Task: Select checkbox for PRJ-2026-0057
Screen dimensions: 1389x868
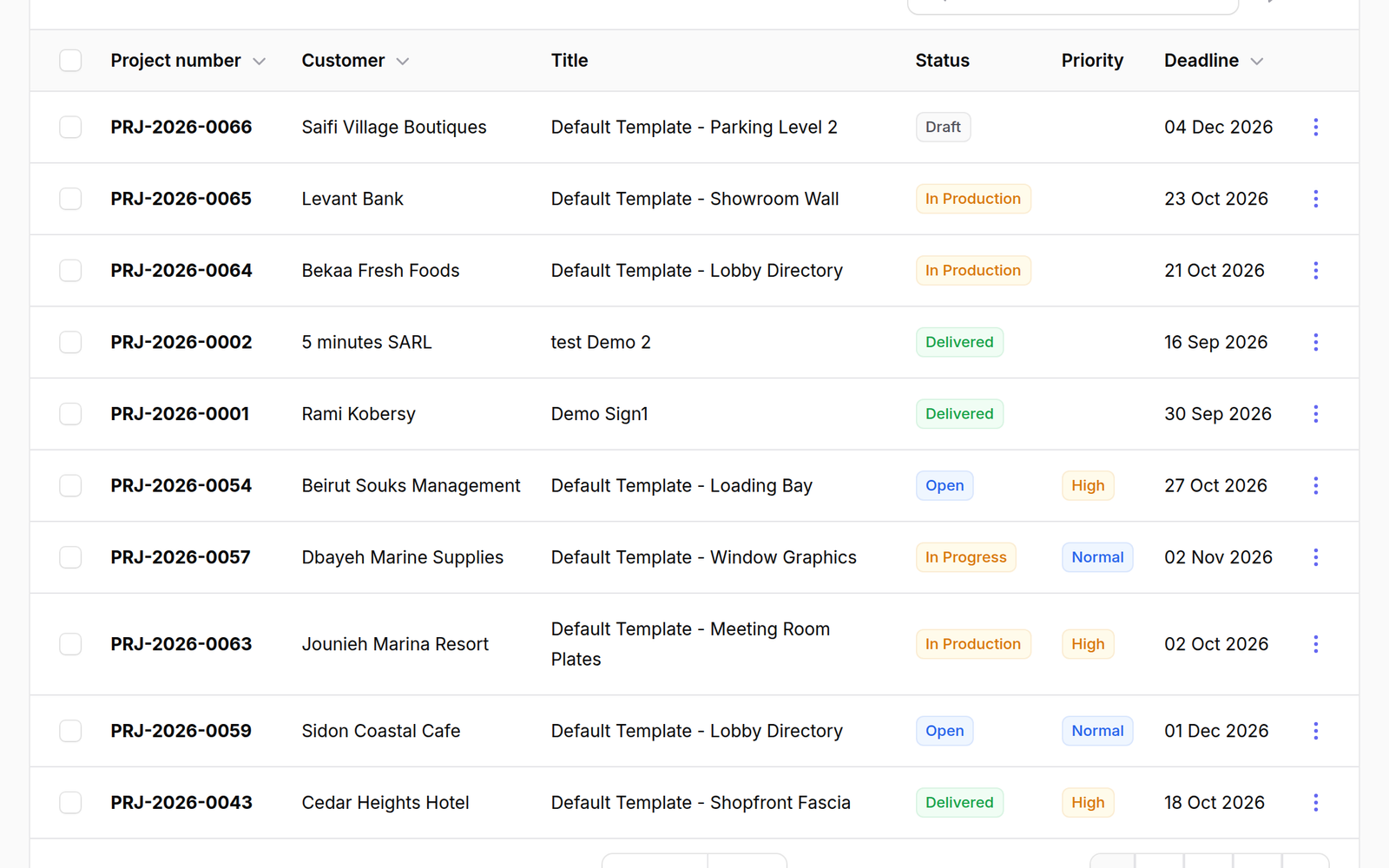Action: tap(70, 557)
